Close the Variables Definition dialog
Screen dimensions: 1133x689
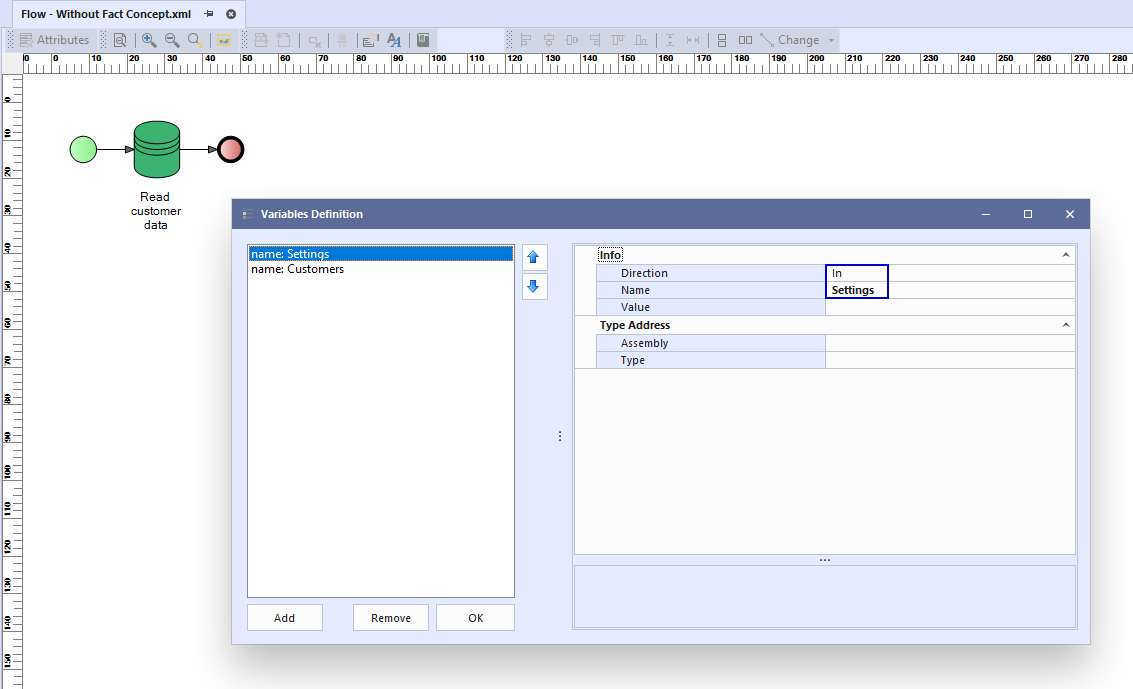(x=1069, y=214)
